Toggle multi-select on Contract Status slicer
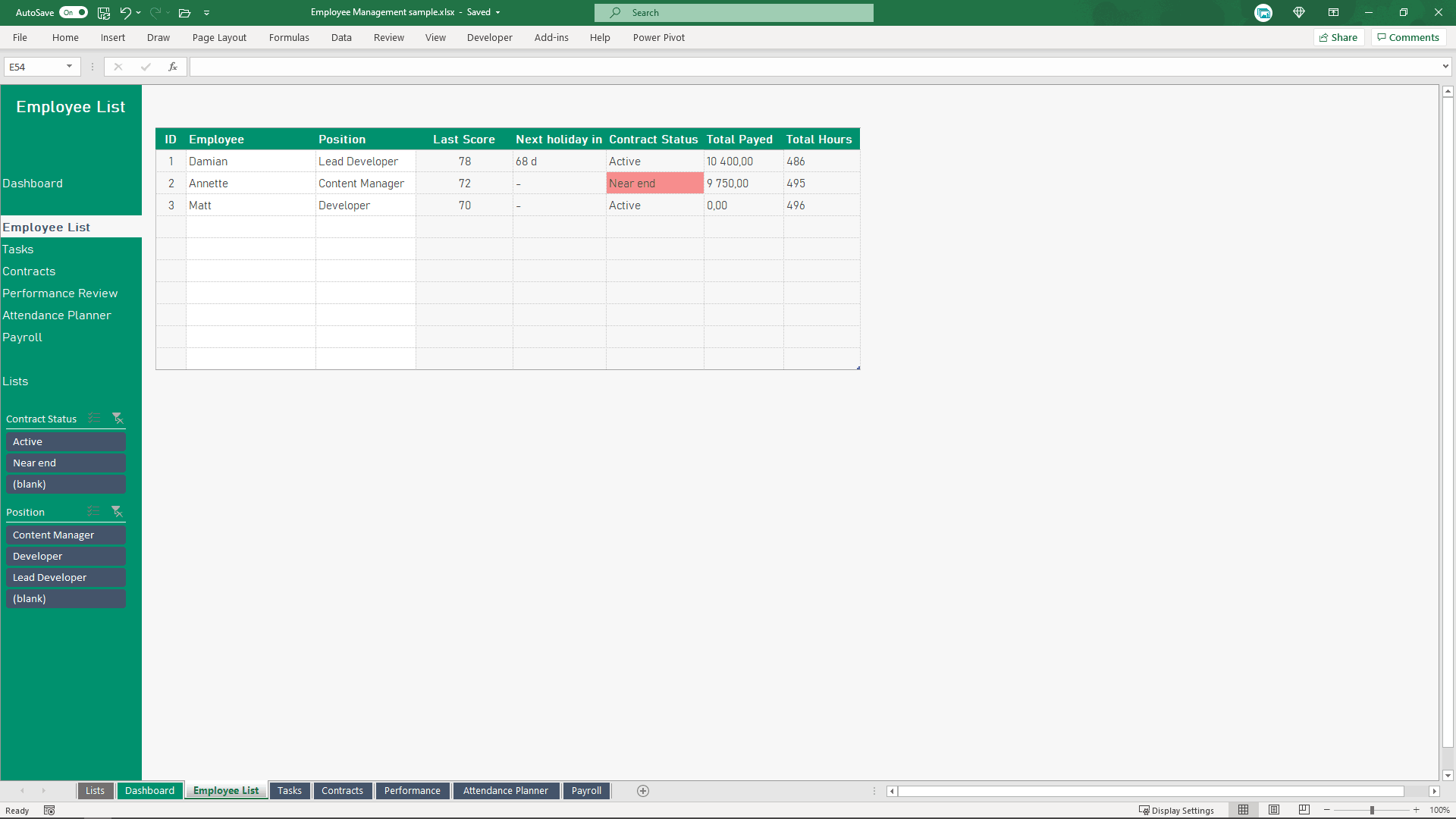 pos(94,418)
